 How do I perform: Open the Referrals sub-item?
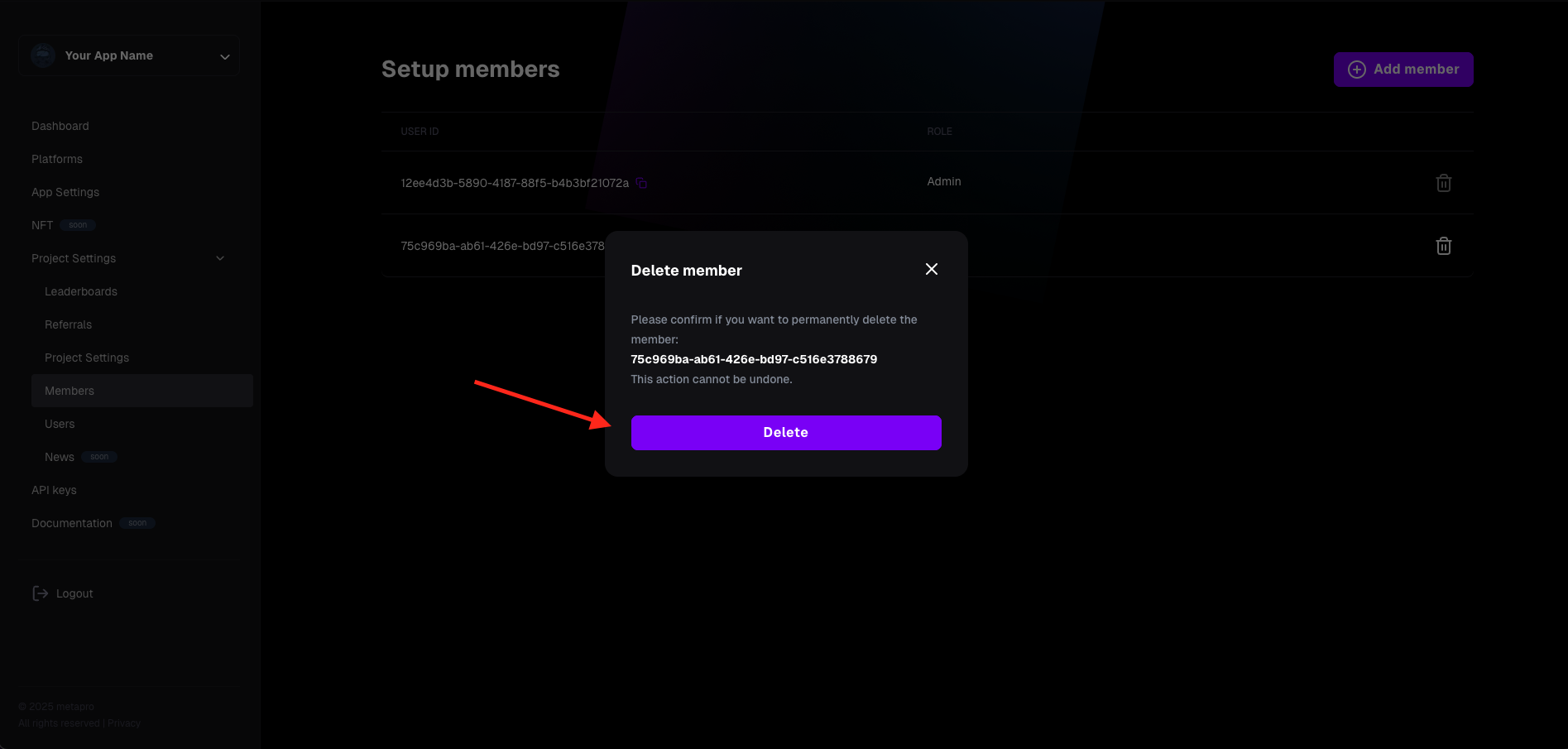[x=68, y=324]
